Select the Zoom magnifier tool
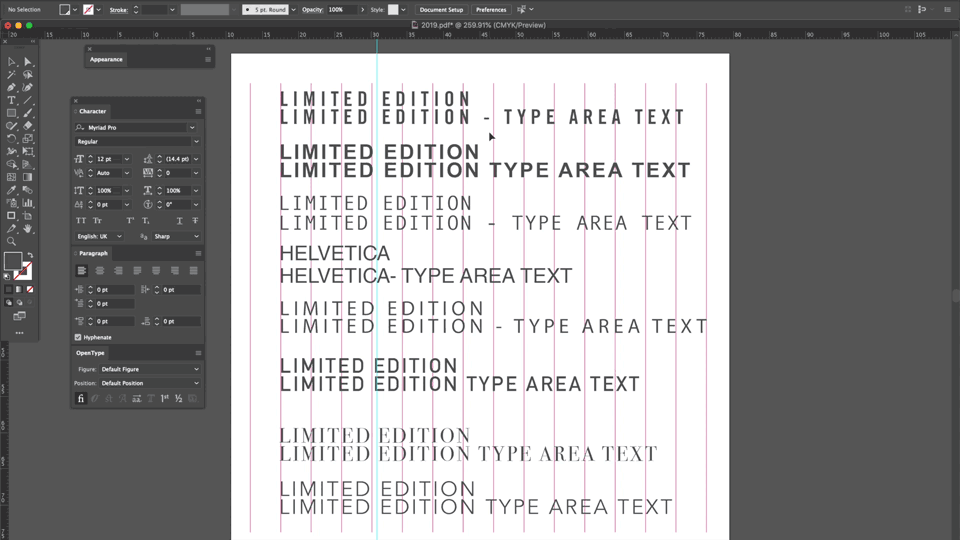960x540 pixels. (11, 242)
